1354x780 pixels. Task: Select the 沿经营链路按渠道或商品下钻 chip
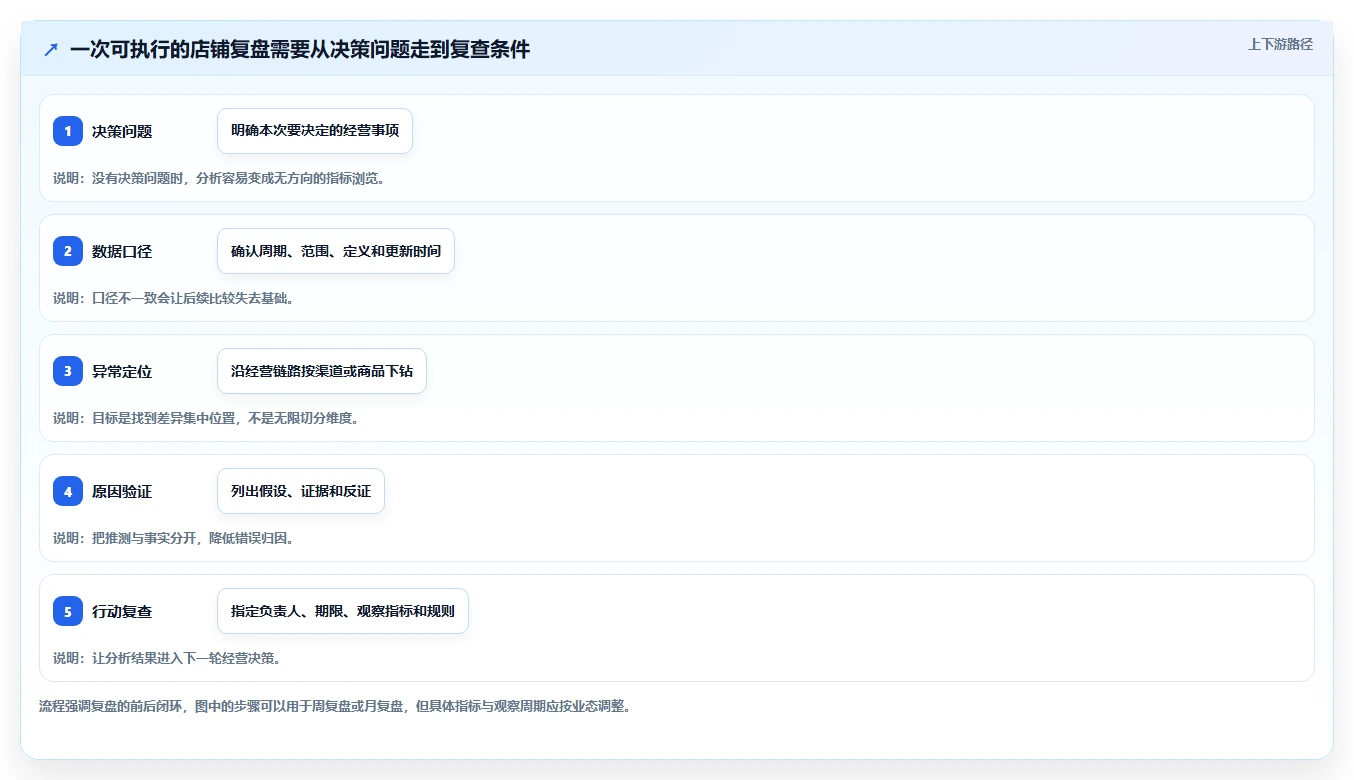(322, 371)
